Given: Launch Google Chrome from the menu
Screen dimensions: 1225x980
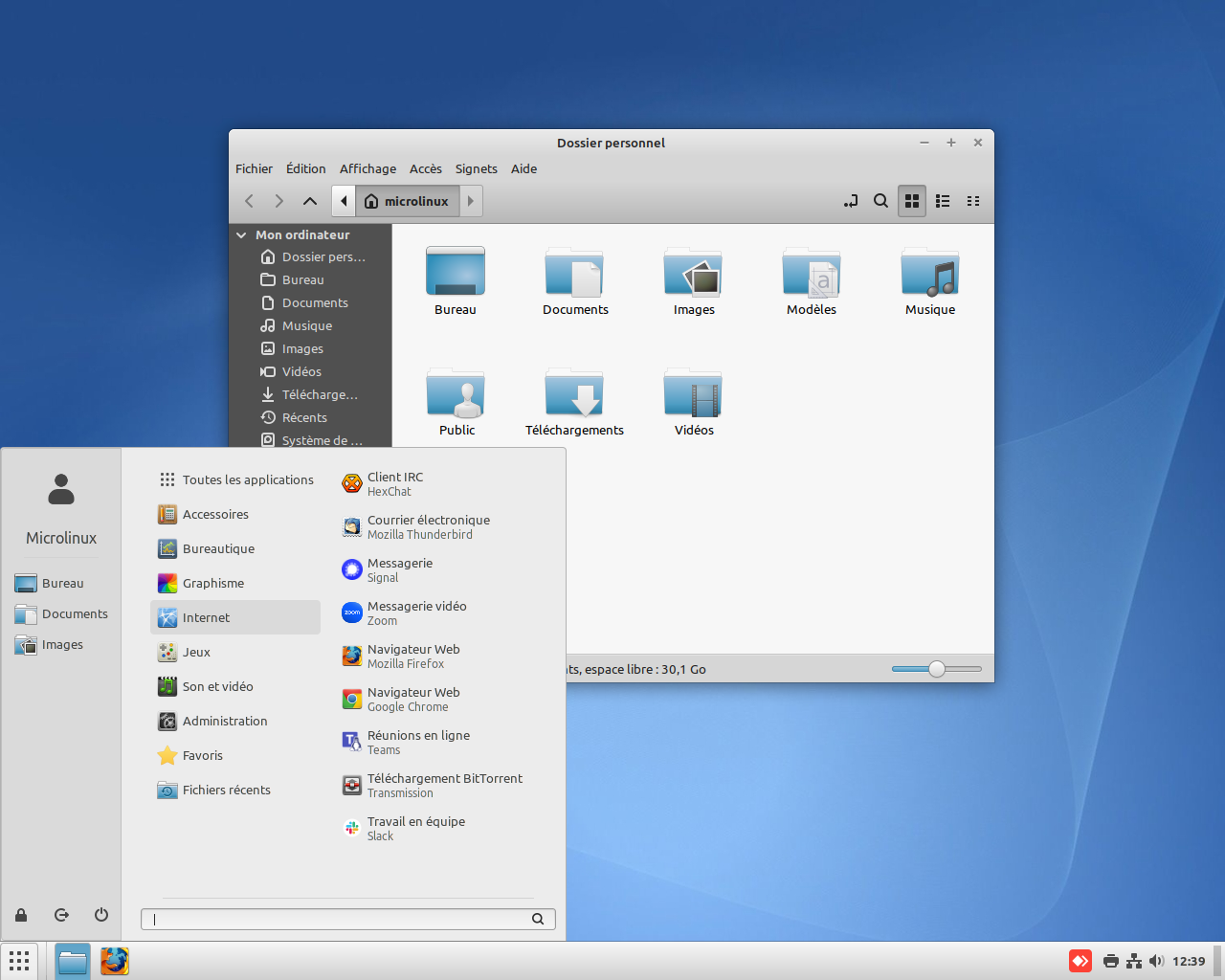Looking at the screenshot, I should point(413,700).
